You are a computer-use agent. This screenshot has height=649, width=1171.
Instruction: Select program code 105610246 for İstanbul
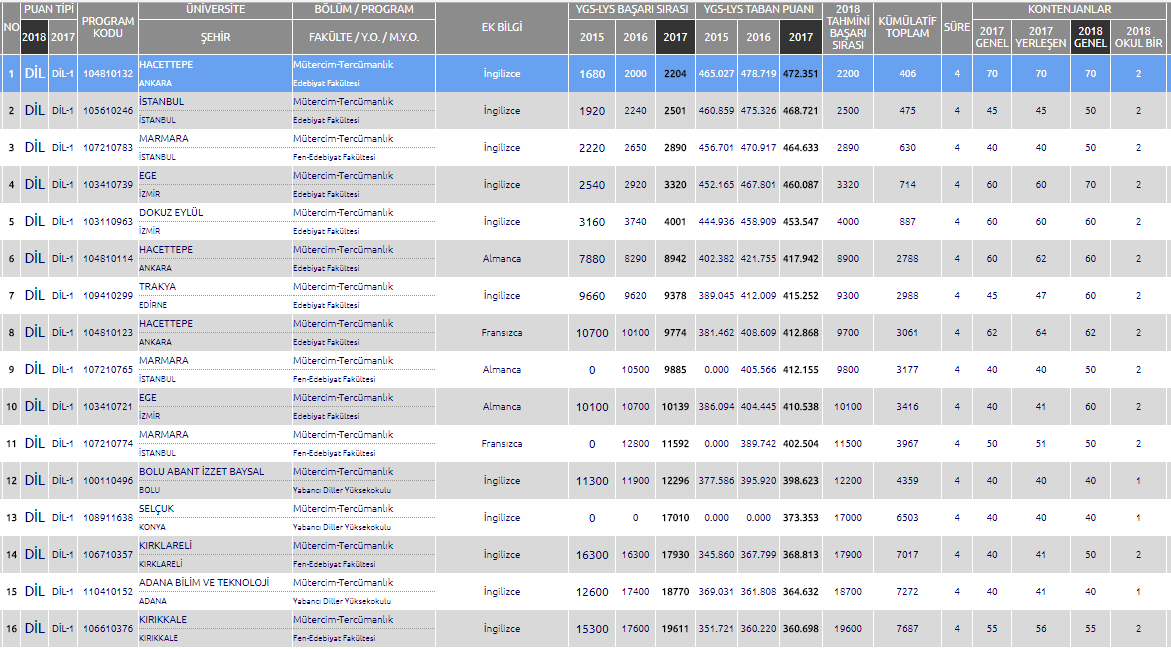point(108,111)
